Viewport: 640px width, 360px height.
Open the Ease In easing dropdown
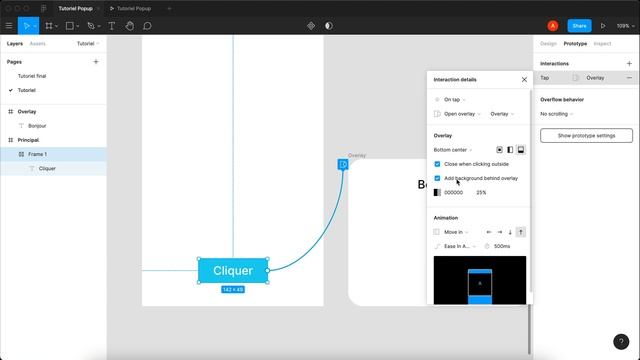pos(460,246)
